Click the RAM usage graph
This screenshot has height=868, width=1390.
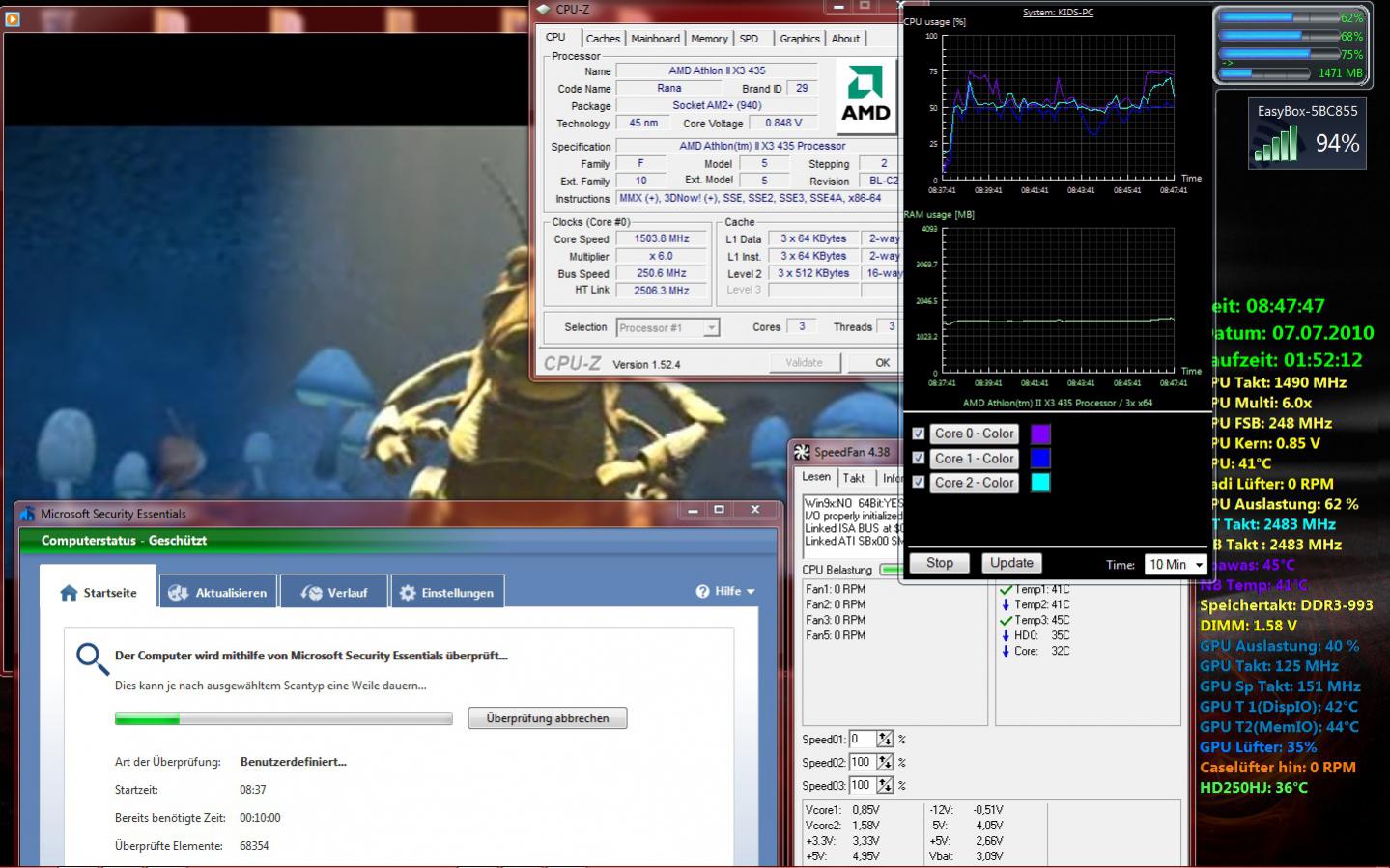(x=1058, y=301)
